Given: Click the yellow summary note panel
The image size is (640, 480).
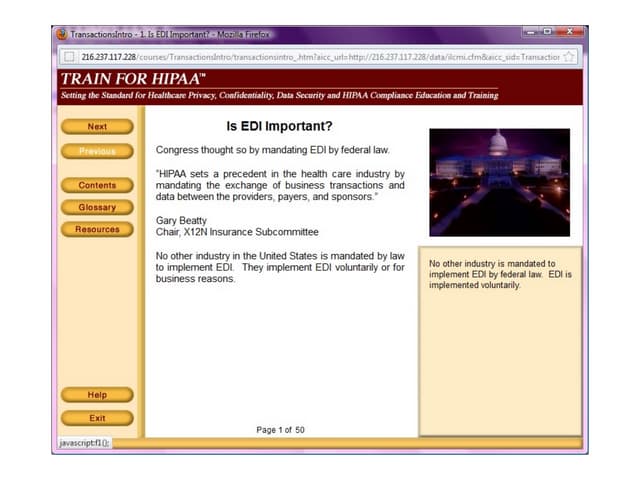Looking at the screenshot, I should pos(499,340).
